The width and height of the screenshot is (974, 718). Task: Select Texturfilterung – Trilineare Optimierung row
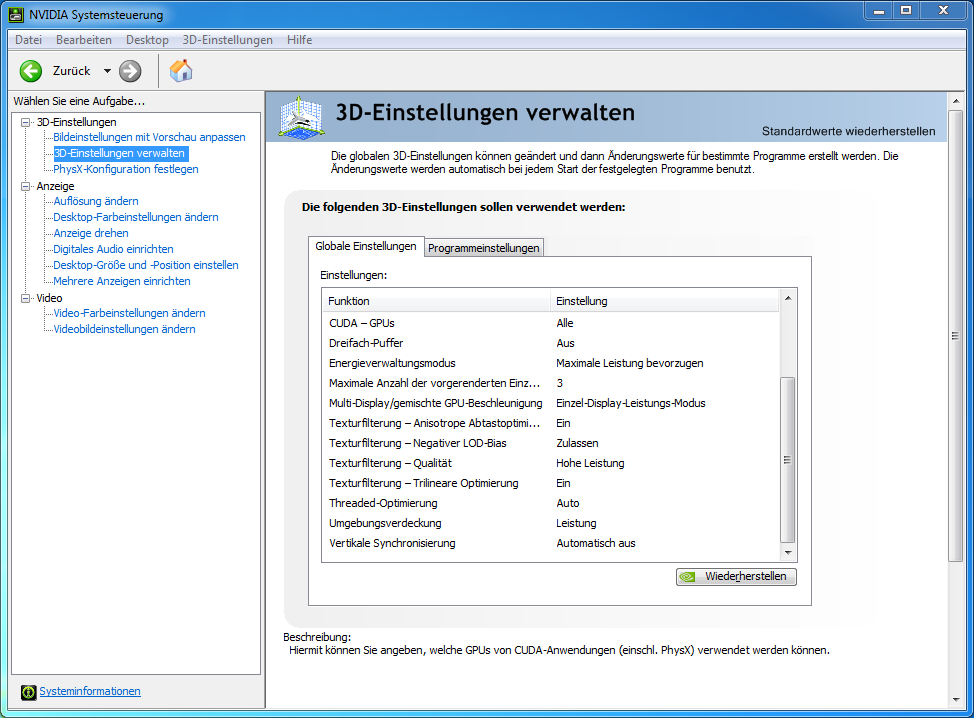[551, 483]
